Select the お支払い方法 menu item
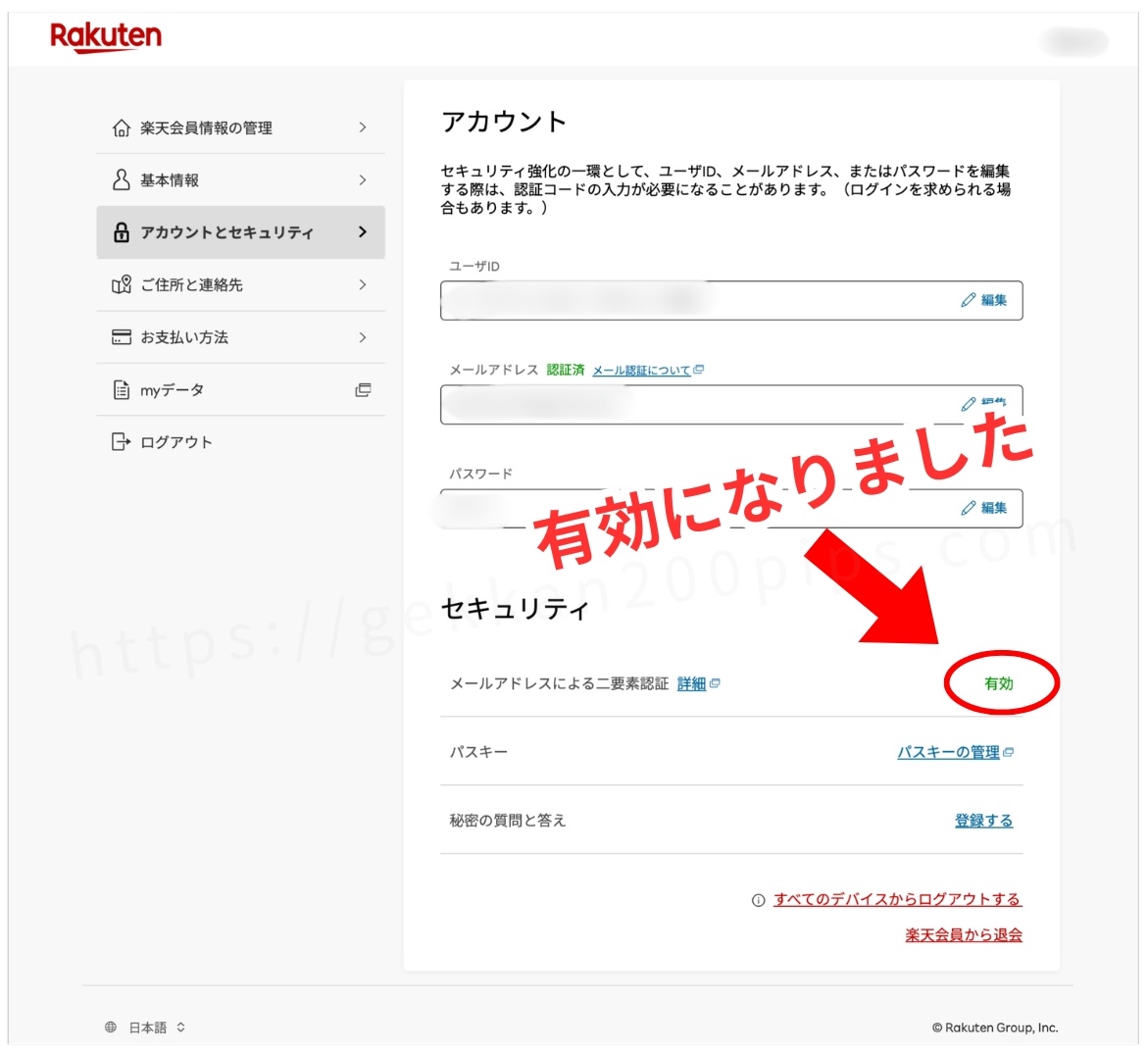The height and width of the screenshot is (1053, 1148). (x=184, y=337)
